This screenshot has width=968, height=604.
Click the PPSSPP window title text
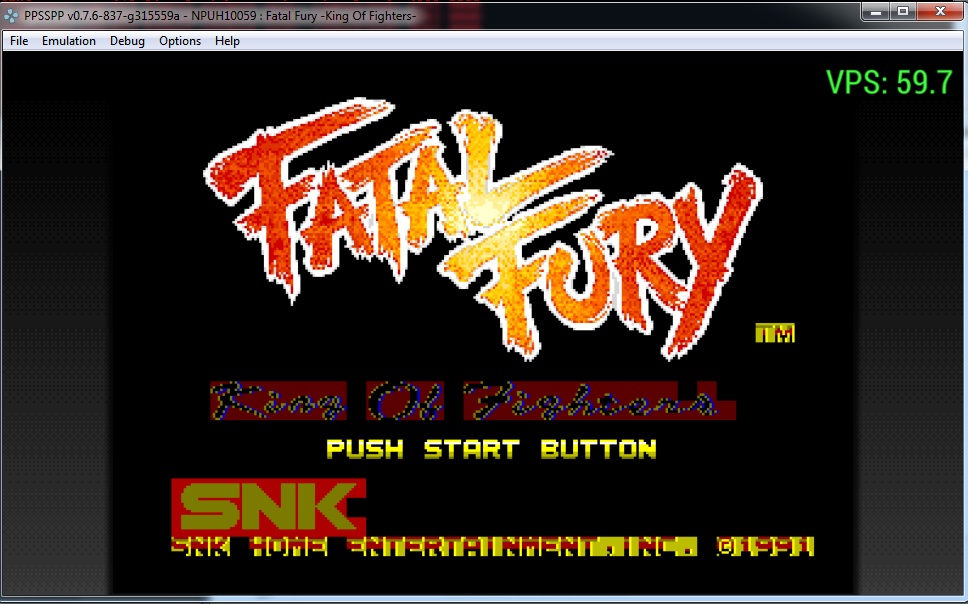[220, 17]
